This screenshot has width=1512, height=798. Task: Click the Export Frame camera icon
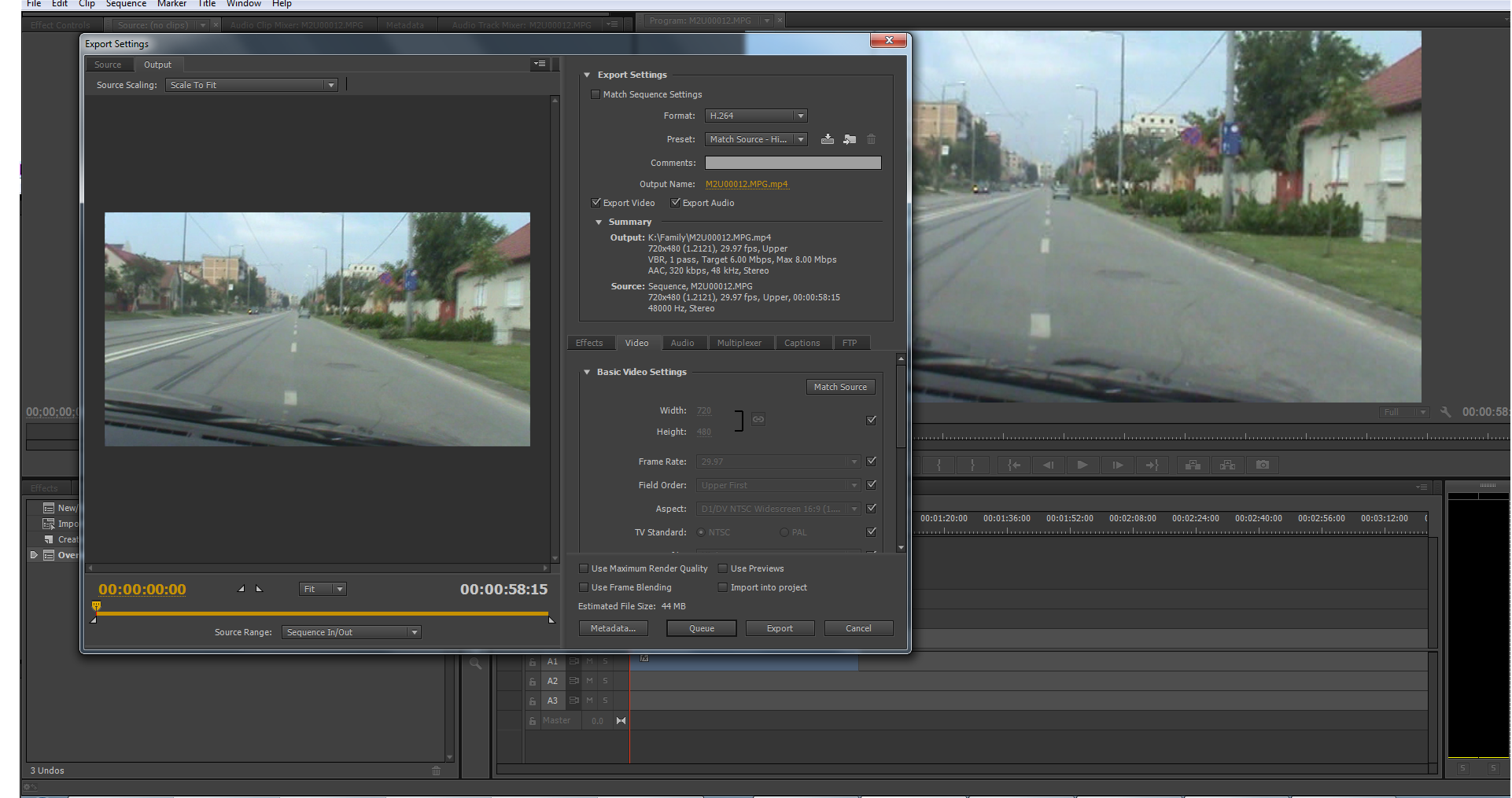point(1262,465)
